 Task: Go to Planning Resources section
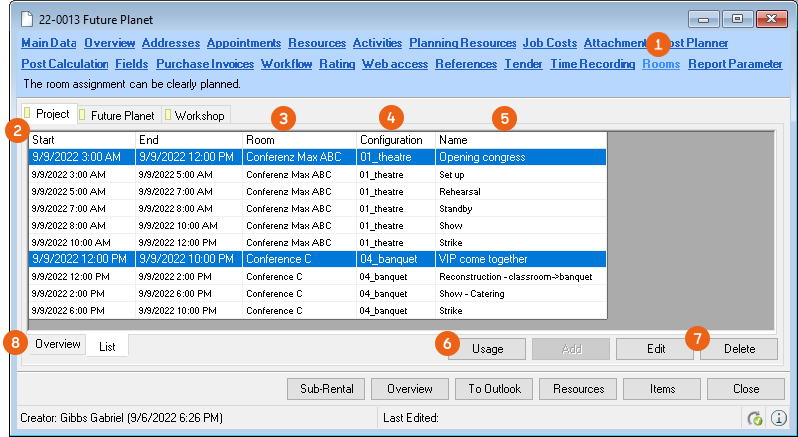point(462,43)
